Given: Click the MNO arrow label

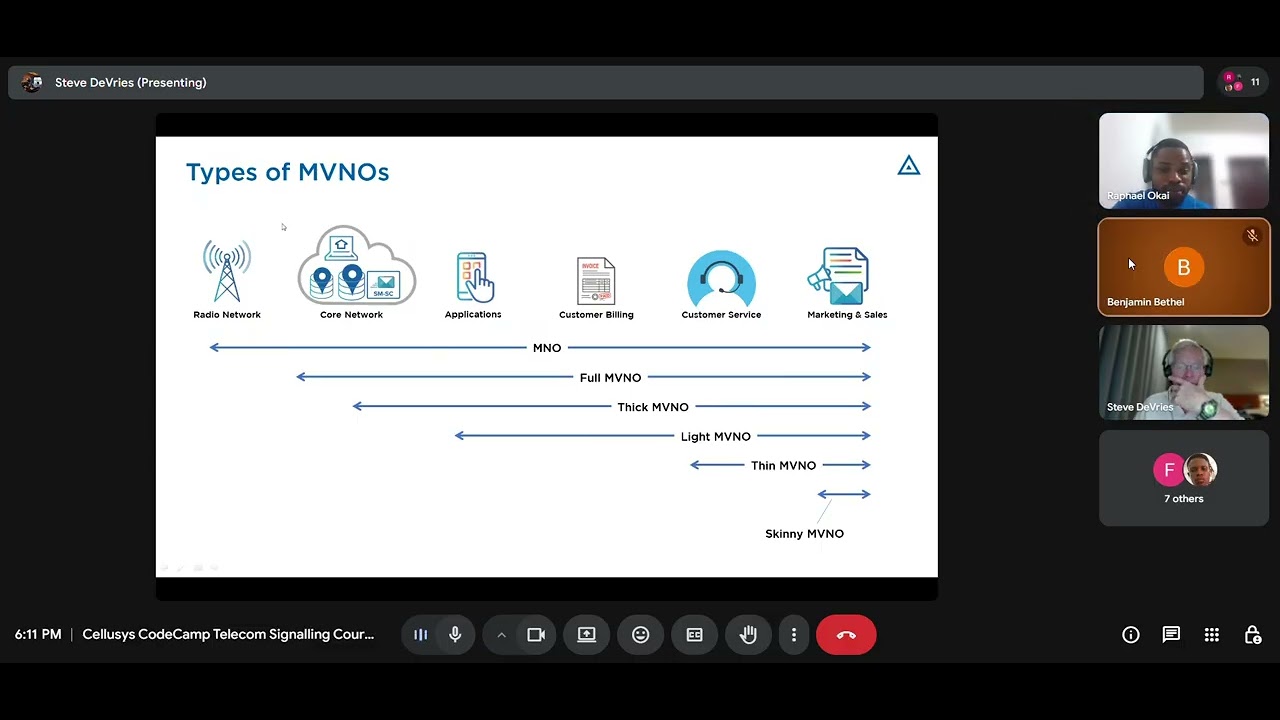Looking at the screenshot, I should click(547, 348).
